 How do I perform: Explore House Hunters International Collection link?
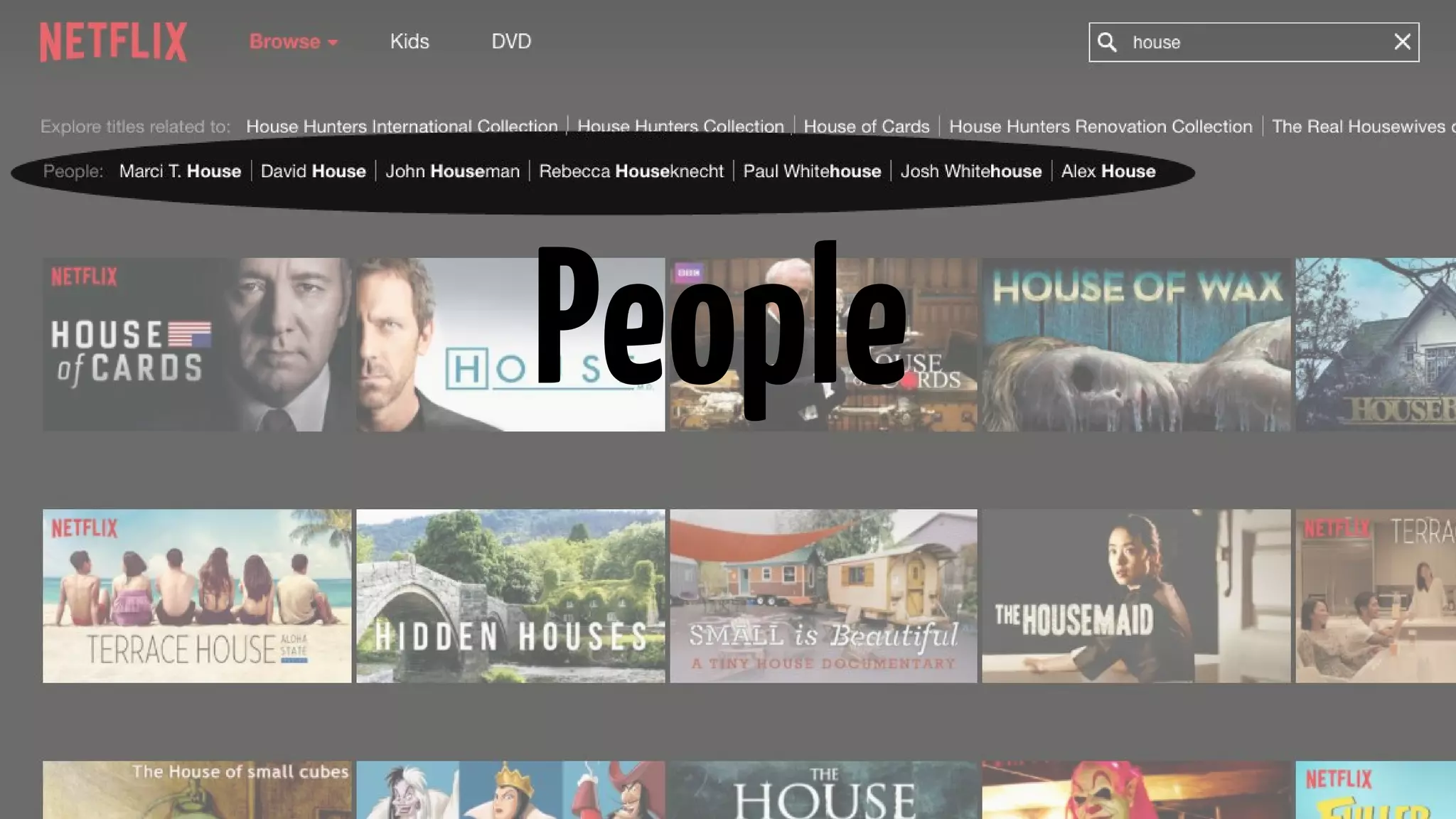(x=402, y=126)
